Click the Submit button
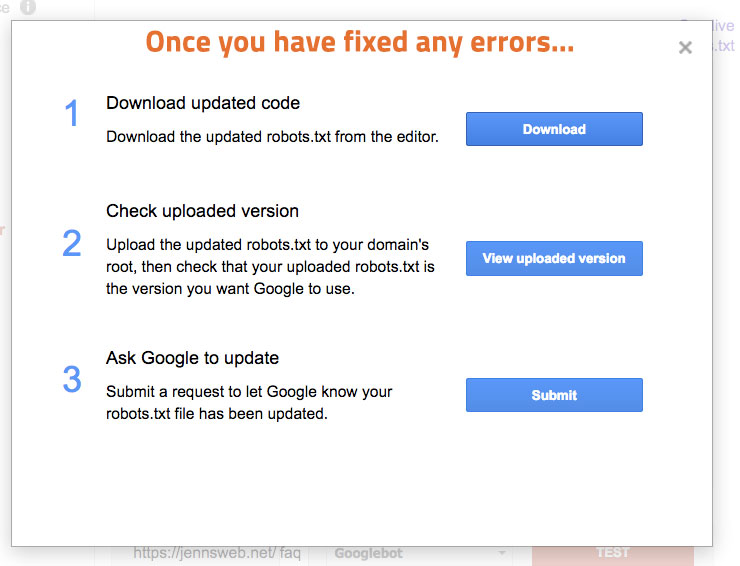 coord(554,395)
